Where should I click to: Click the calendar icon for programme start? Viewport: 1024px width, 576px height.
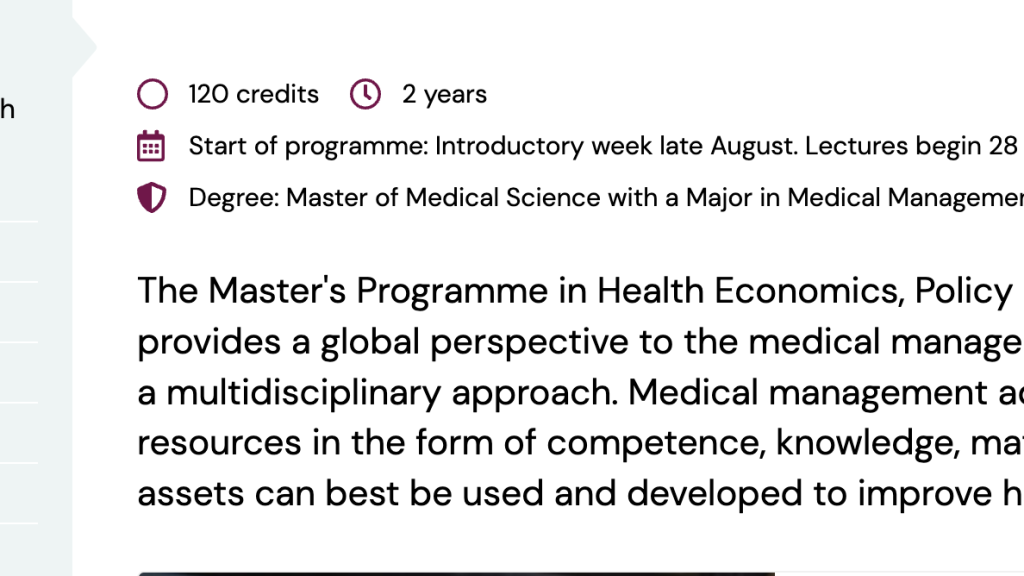pyautogui.click(x=151, y=146)
